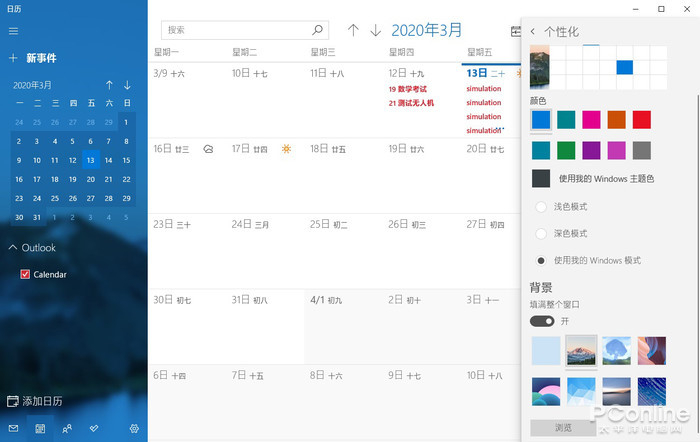Turn off the 填满整个窗口 toggle
Screen dimensions: 700x442
[542, 321]
